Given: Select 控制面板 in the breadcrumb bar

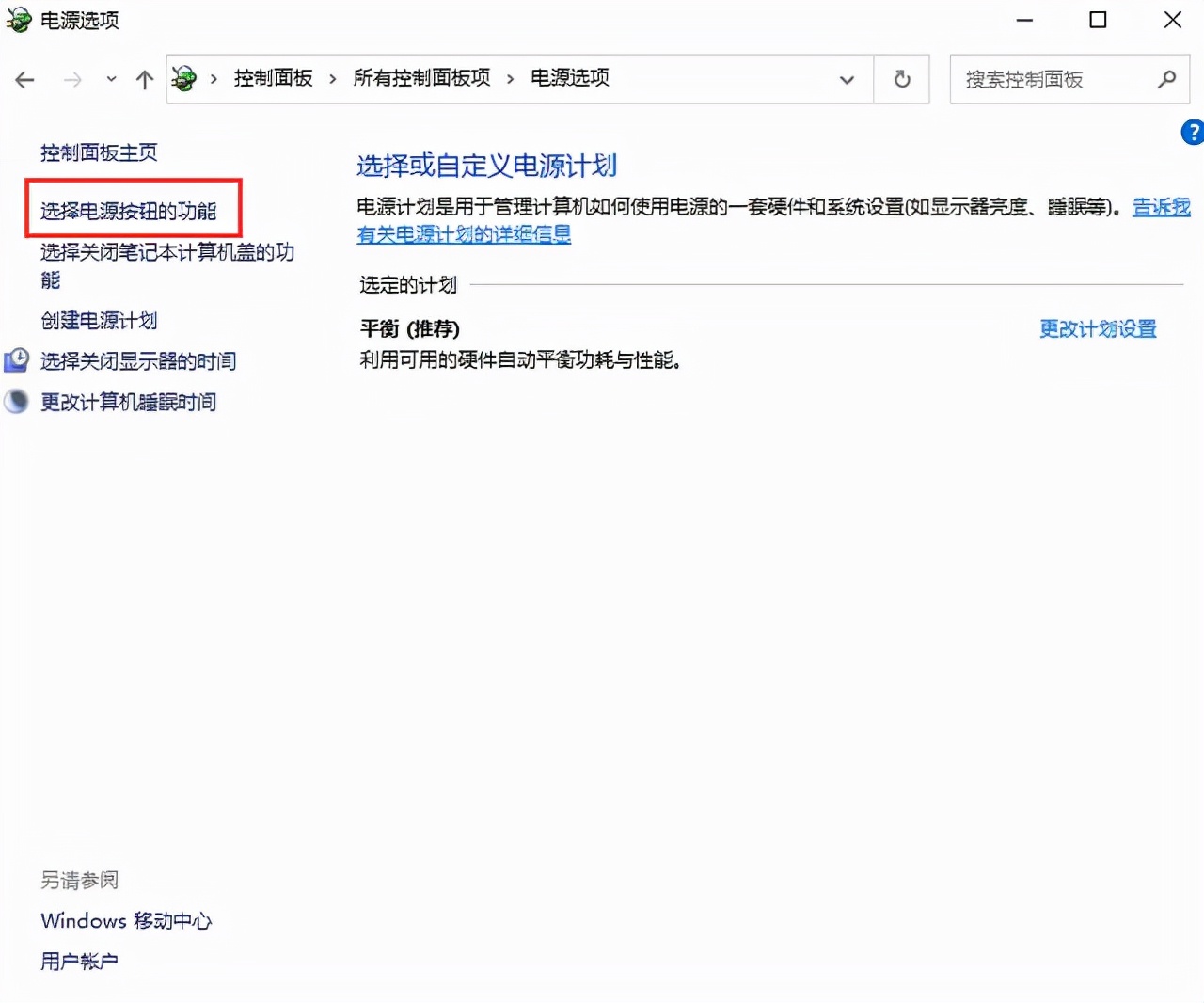Looking at the screenshot, I should pos(273,79).
